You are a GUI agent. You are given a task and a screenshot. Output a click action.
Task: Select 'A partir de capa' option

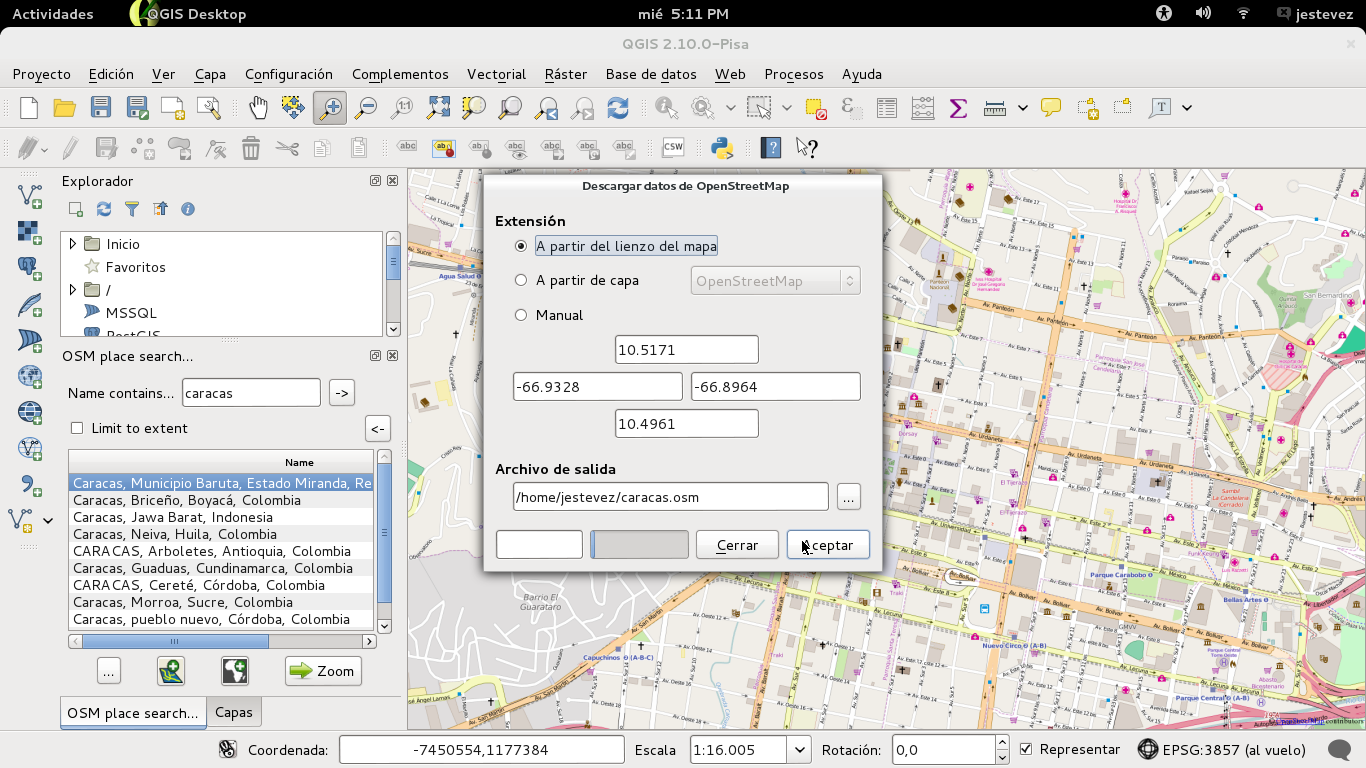pos(521,281)
